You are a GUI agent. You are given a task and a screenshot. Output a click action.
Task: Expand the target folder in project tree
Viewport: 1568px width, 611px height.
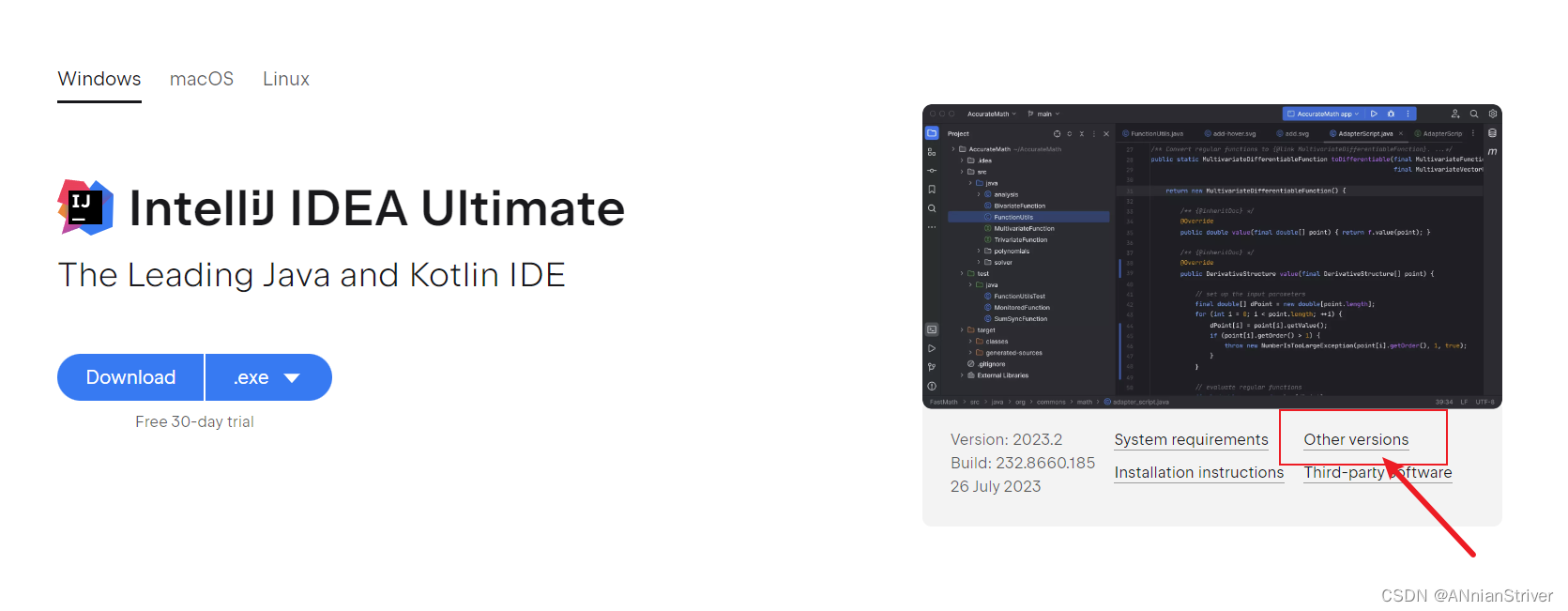click(962, 330)
